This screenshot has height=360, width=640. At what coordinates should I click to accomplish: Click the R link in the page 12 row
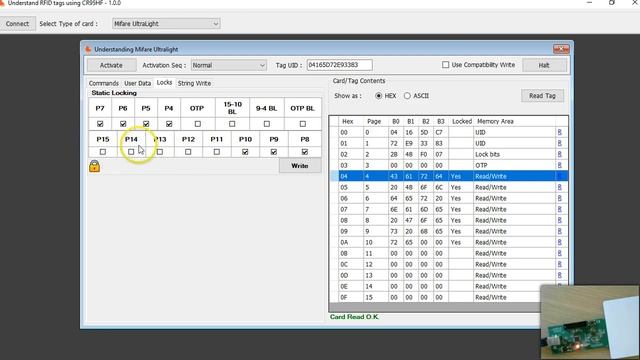[560, 264]
